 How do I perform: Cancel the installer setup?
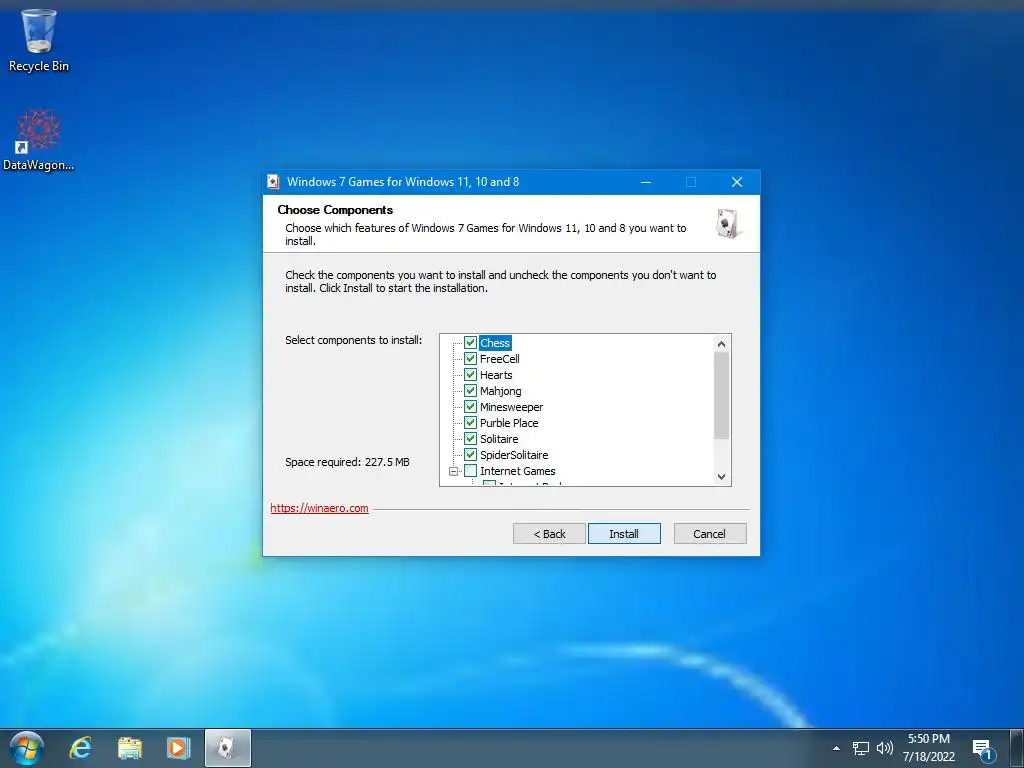[x=710, y=534]
